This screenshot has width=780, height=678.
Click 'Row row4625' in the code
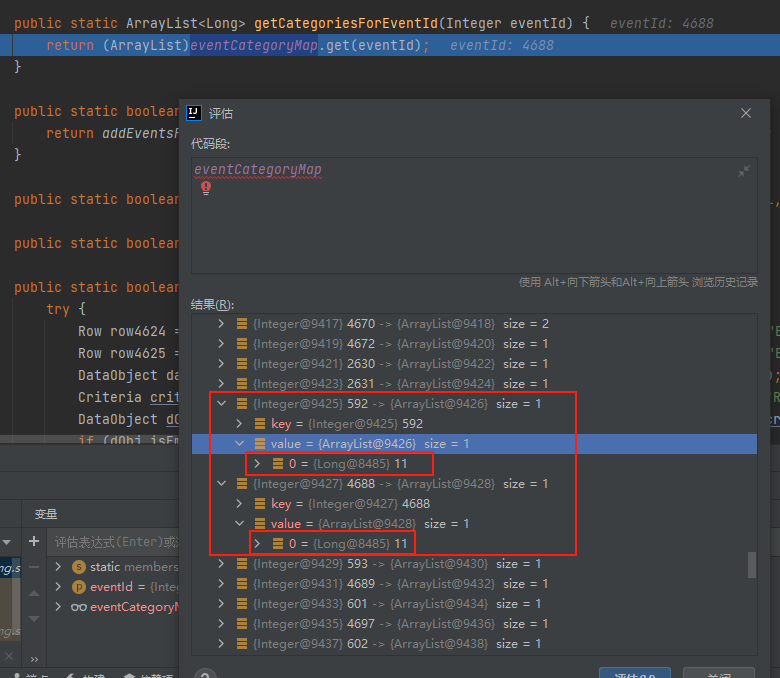(122, 353)
